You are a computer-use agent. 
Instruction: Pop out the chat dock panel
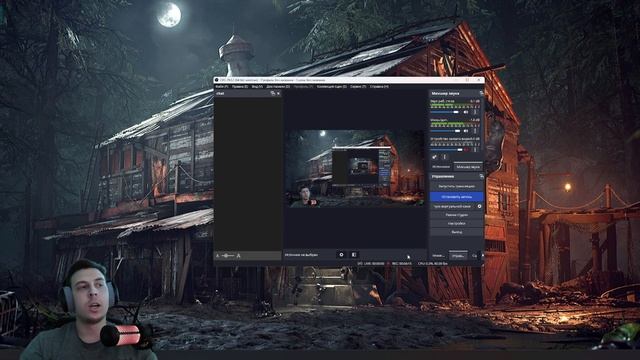coord(273,93)
